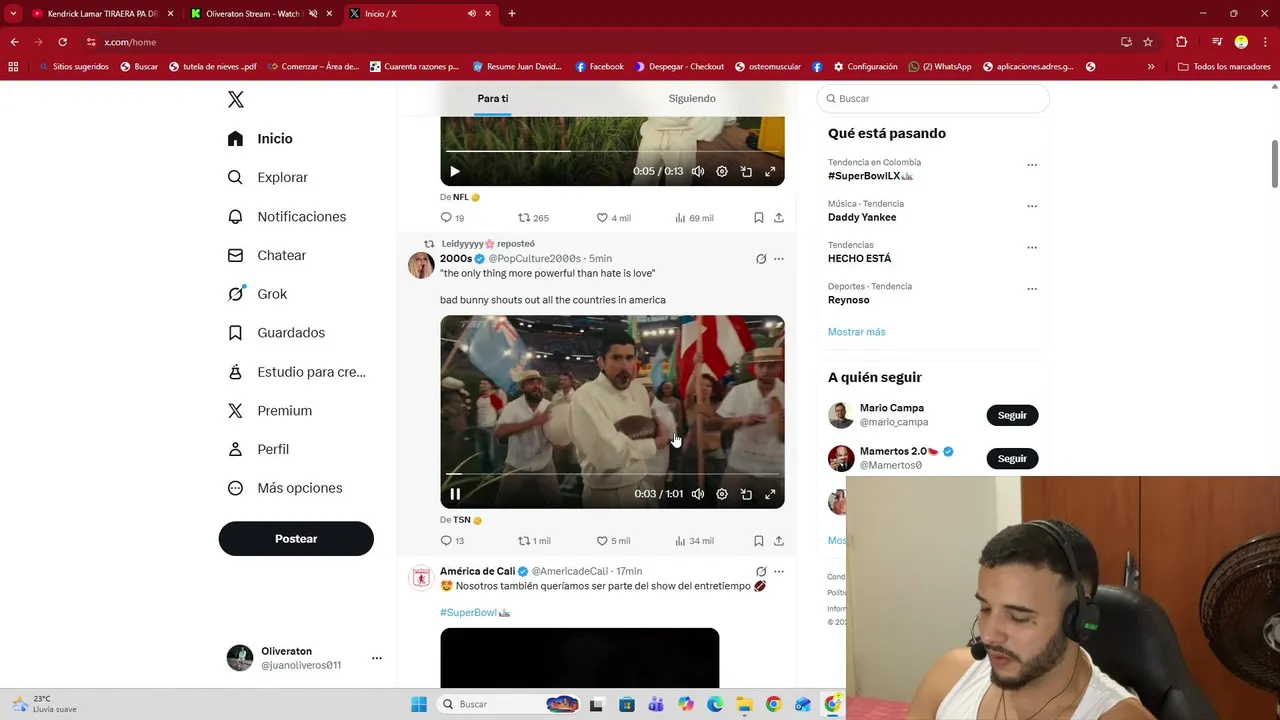
Task: Follow Mario Campa
Action: 1012,415
